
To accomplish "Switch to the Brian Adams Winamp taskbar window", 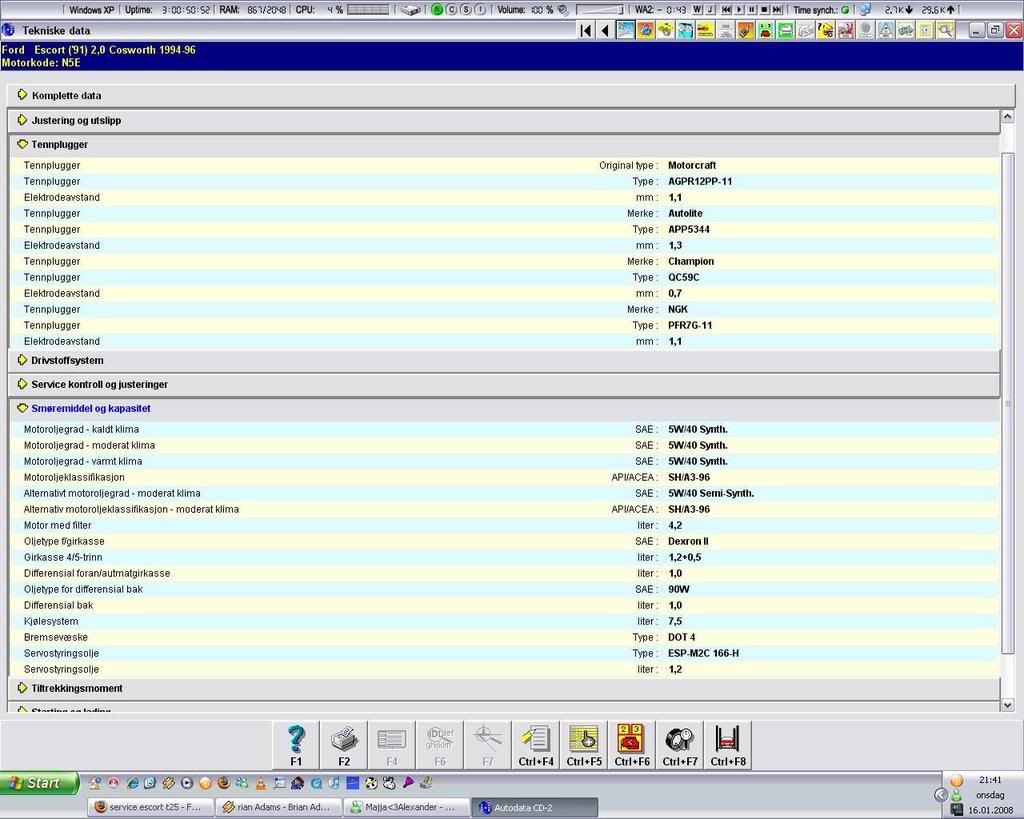I will tap(278, 807).
